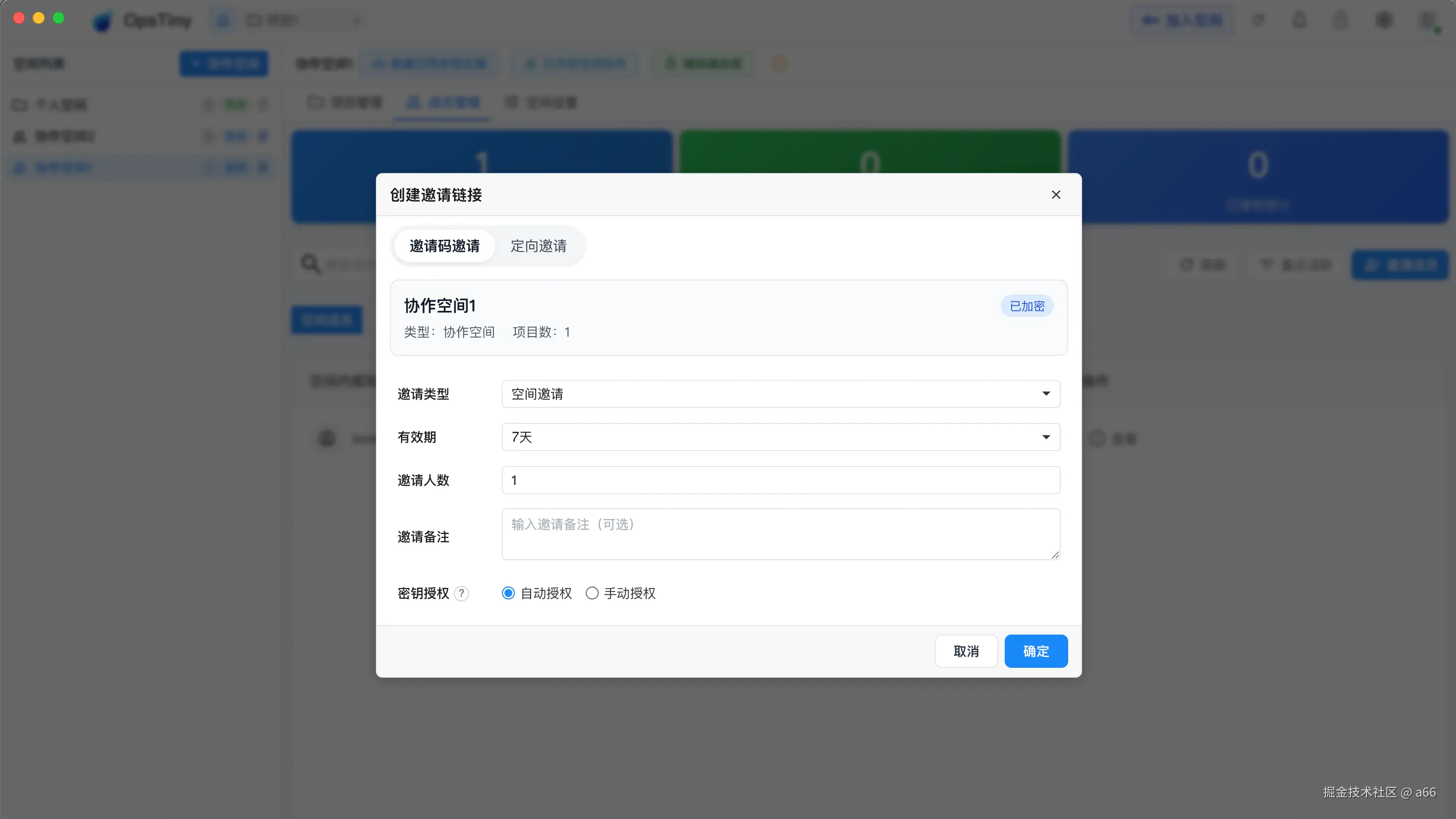Open the 邀请类型 dropdown showing 空间邀请
Viewport: 1456px width, 819px height.
point(781,394)
